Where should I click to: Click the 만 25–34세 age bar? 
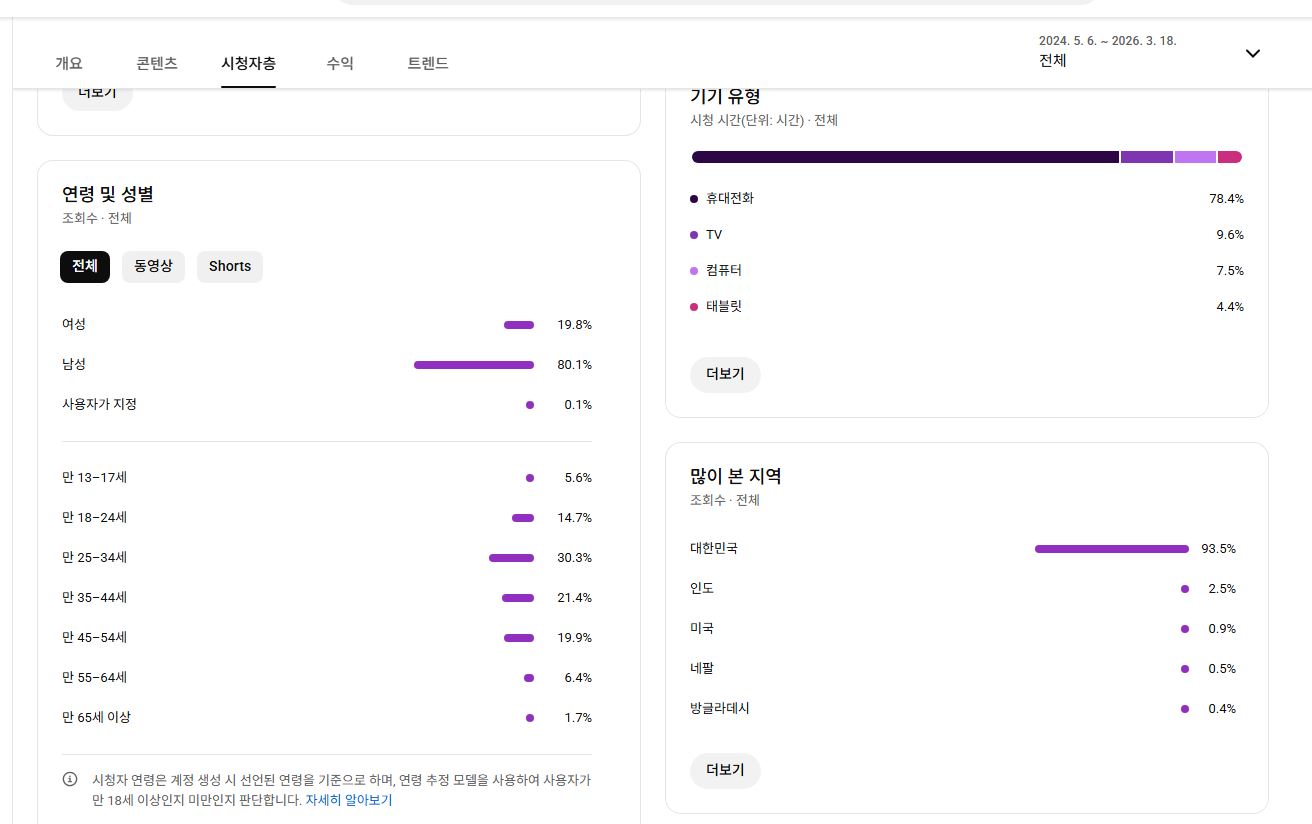511,558
